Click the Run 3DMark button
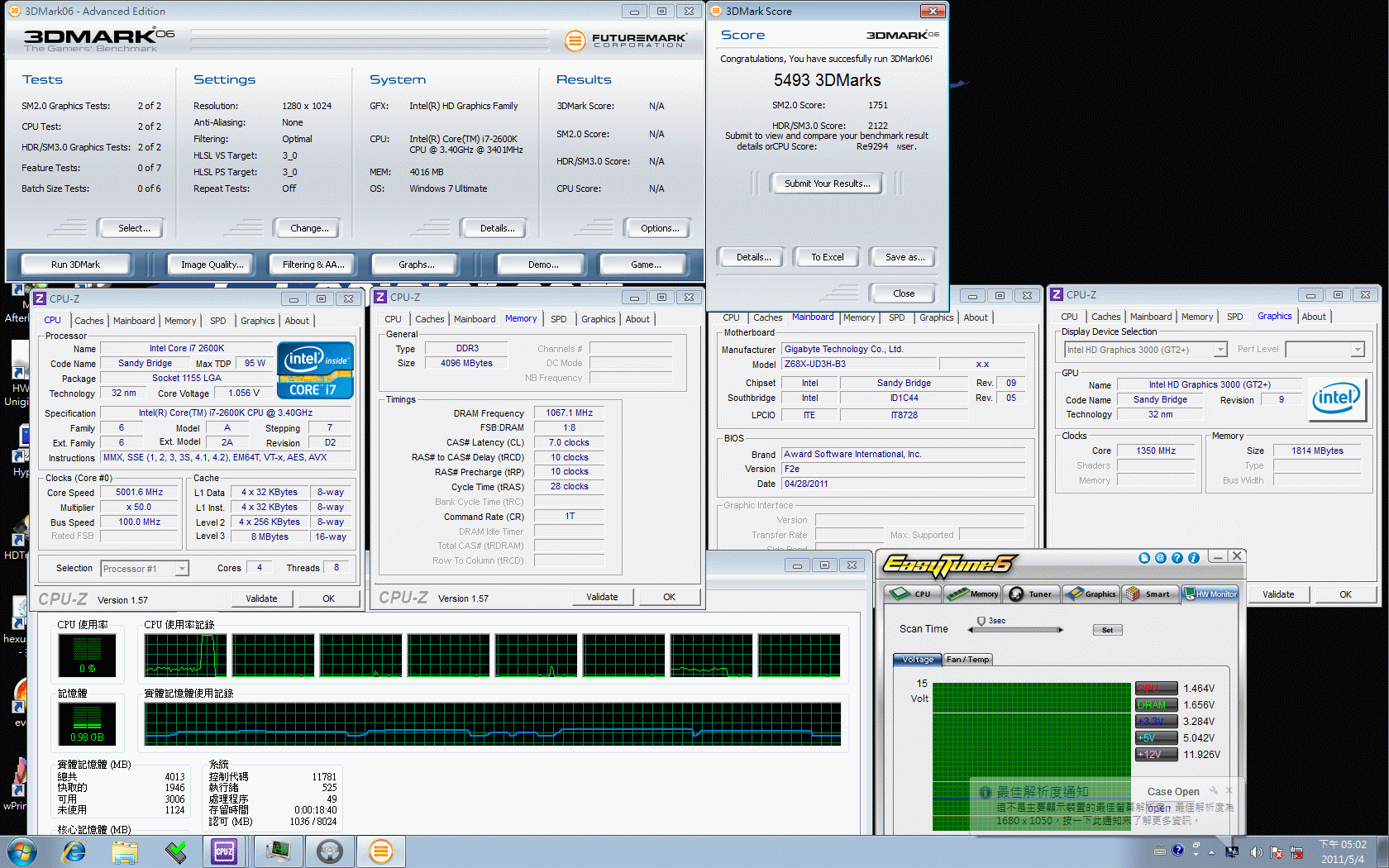 (75, 265)
